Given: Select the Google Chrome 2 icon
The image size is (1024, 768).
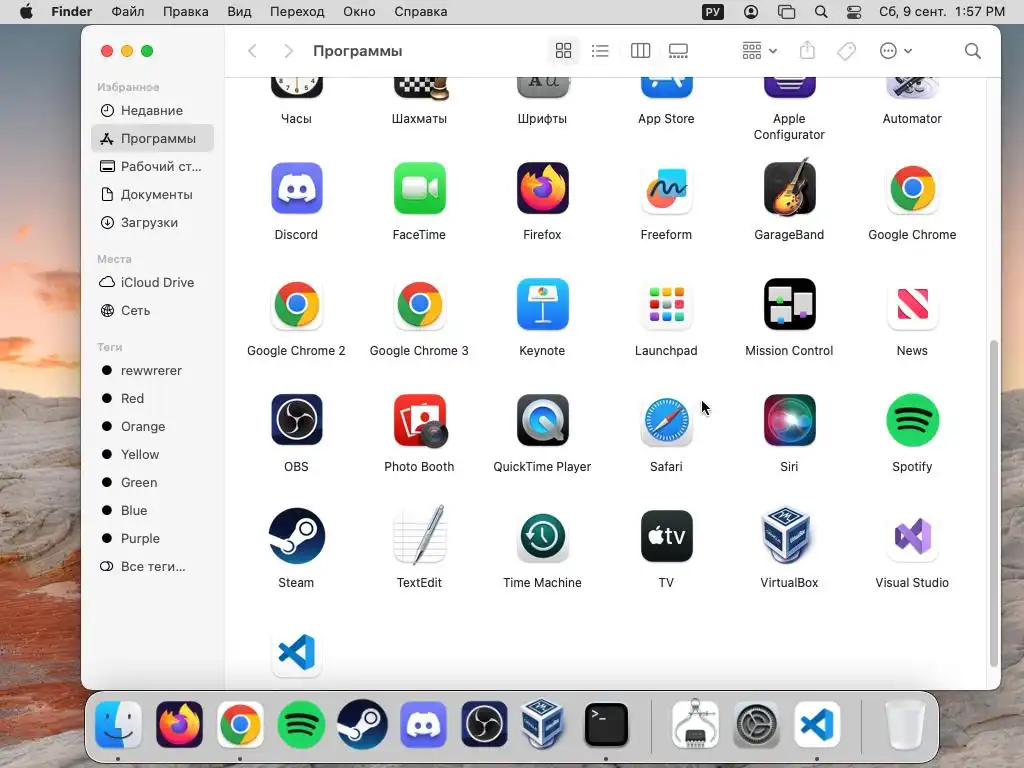Looking at the screenshot, I should click(x=296, y=304).
